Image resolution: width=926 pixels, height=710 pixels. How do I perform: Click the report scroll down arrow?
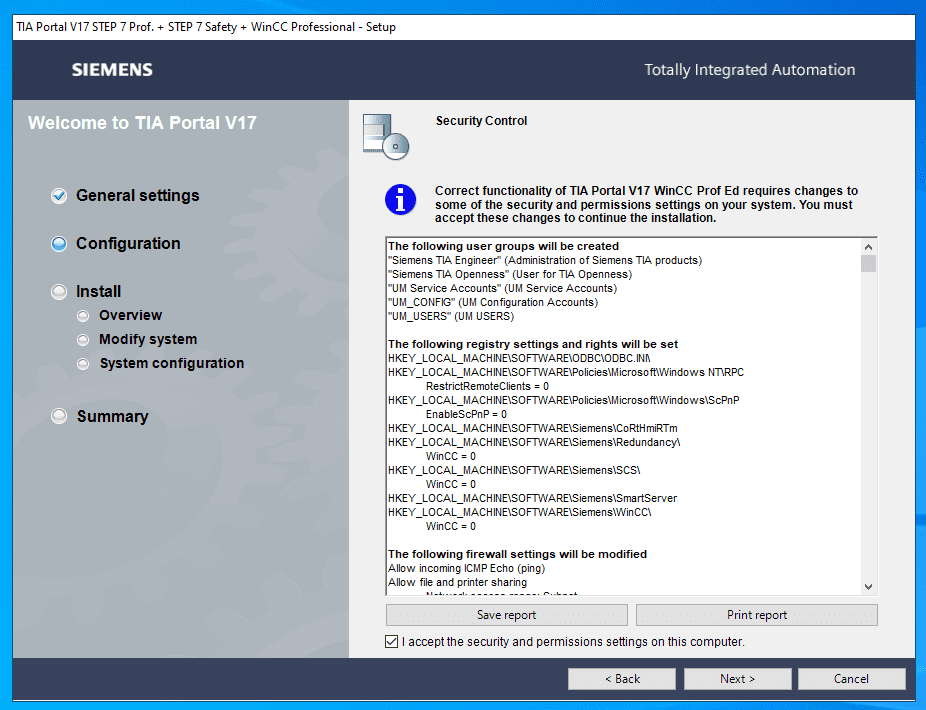[x=868, y=587]
